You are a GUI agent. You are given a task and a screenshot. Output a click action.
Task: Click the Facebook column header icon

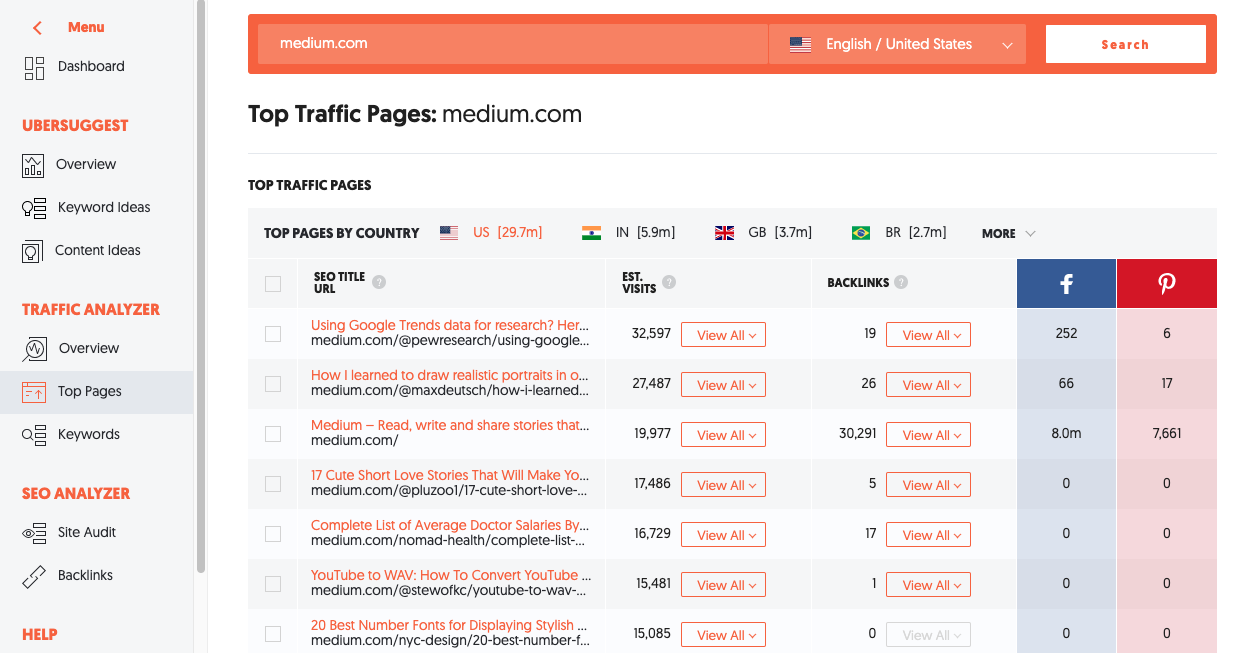coord(1066,284)
